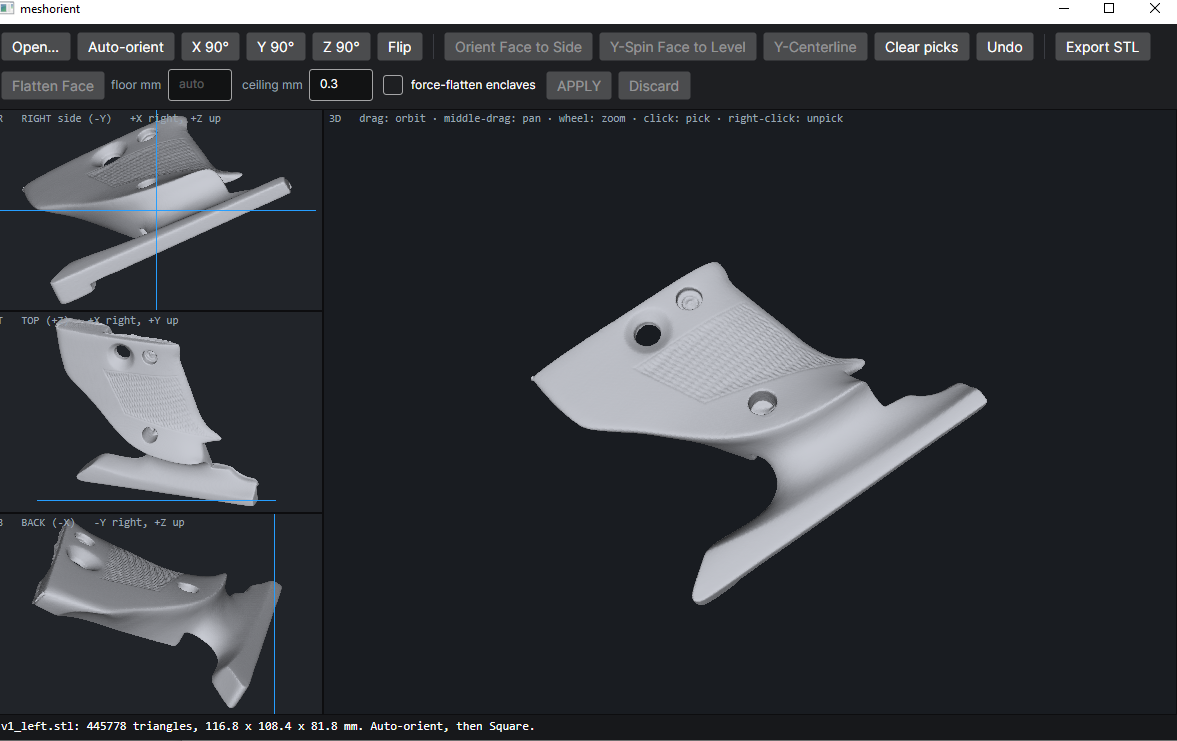Click the APPLY button

(579, 86)
